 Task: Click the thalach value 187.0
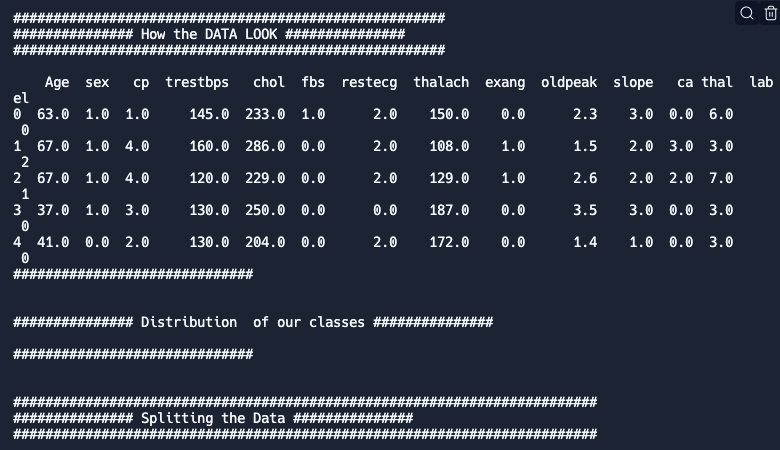click(x=449, y=210)
